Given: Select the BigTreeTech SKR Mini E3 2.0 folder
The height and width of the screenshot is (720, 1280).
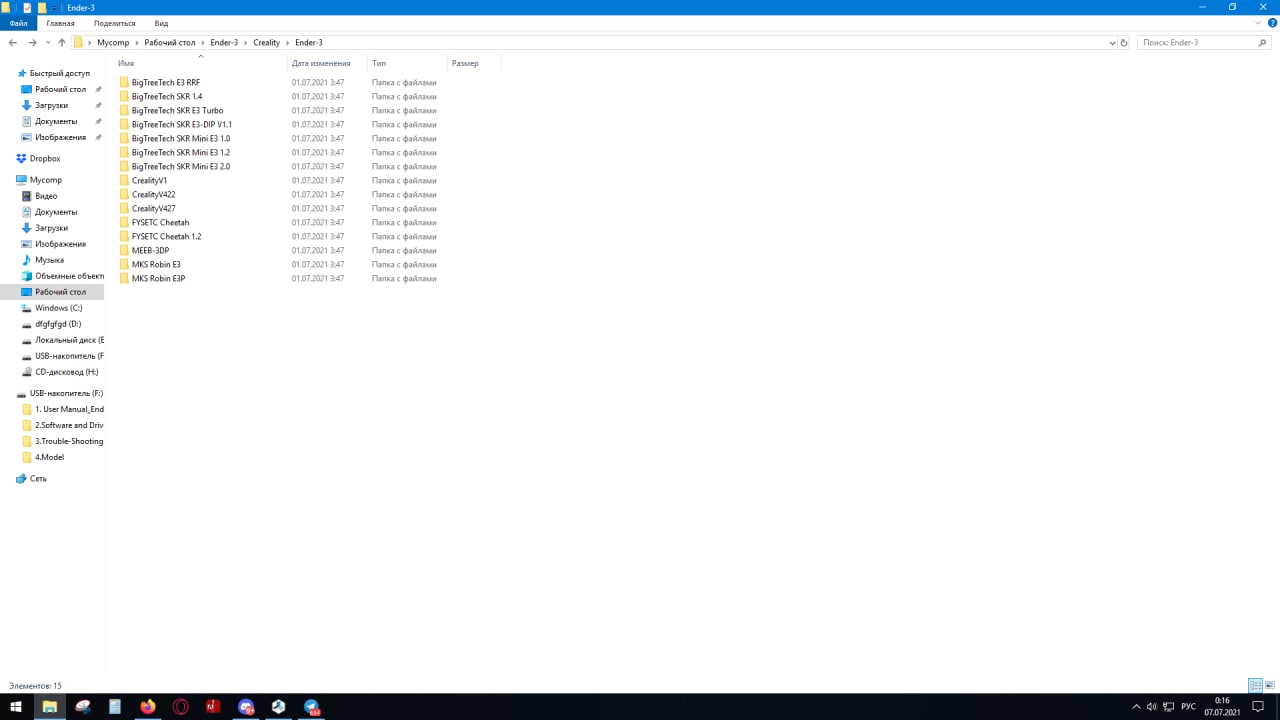Looking at the screenshot, I should coord(180,167).
